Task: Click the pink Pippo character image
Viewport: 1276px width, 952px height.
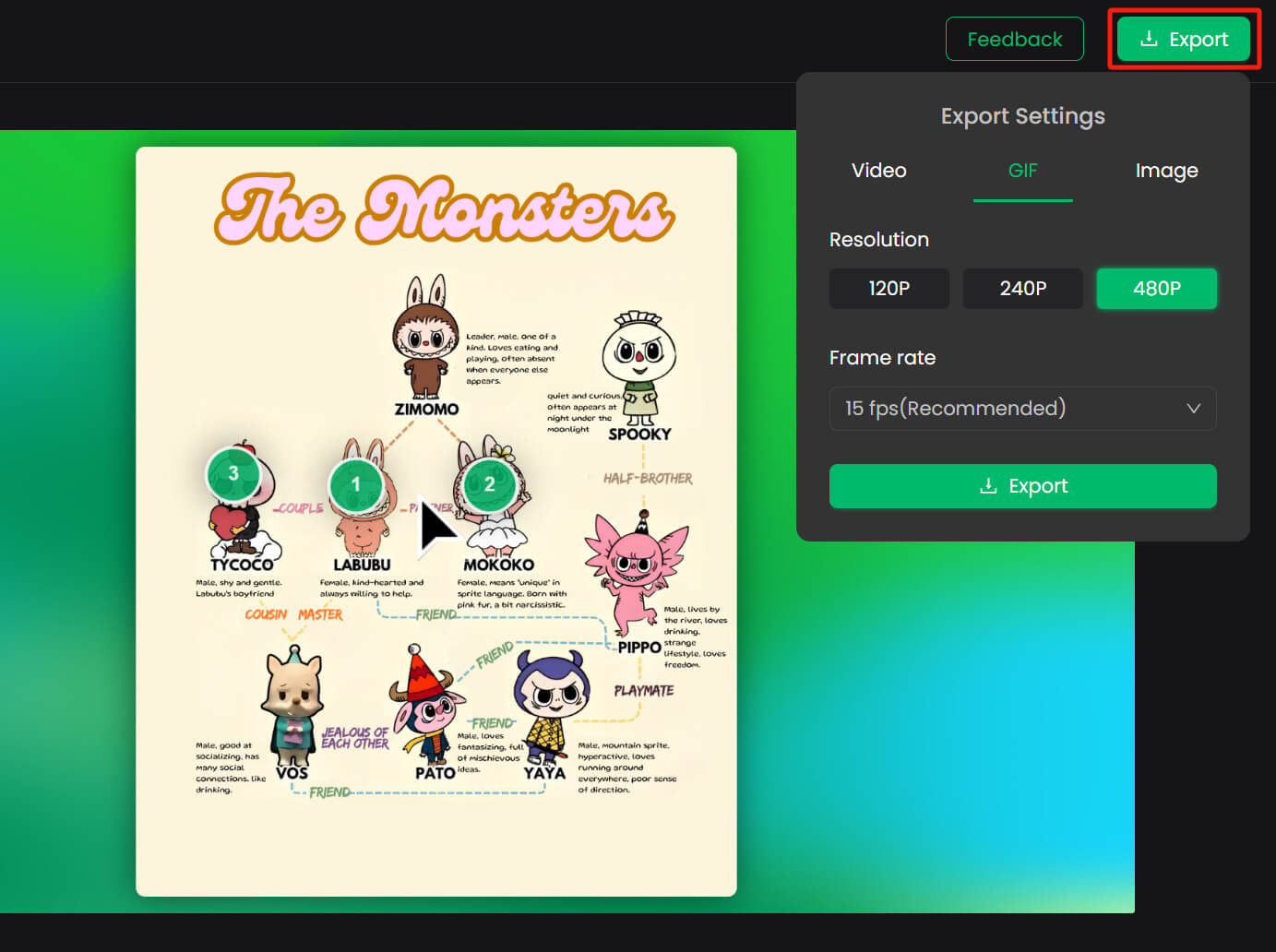Action: [635, 572]
